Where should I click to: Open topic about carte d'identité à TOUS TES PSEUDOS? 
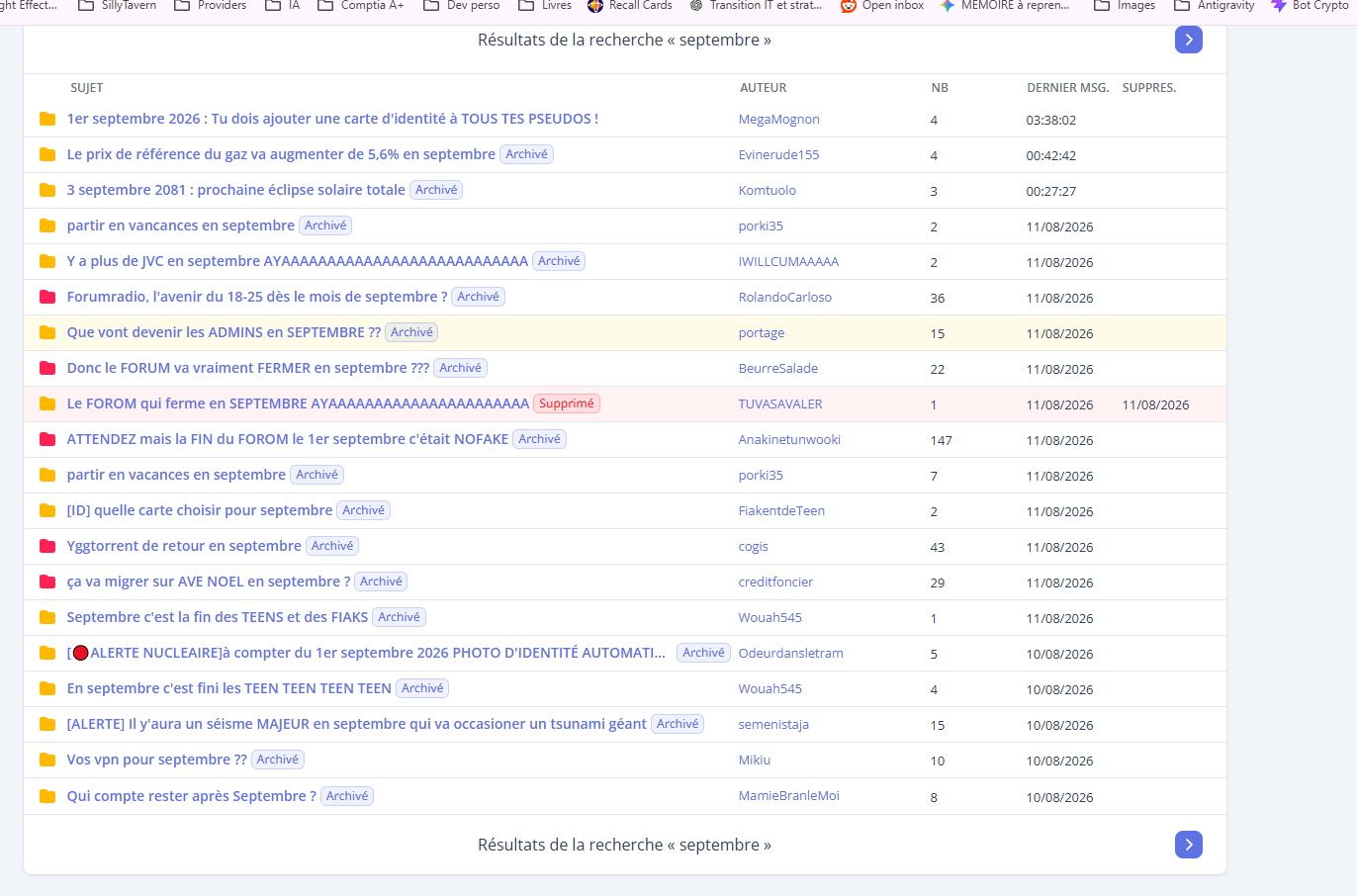(x=332, y=119)
